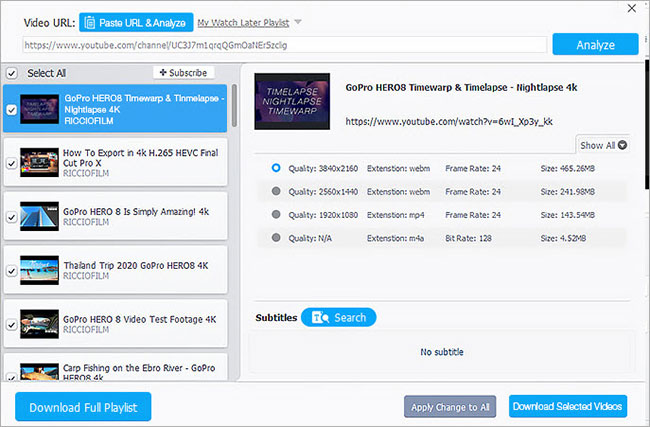Select the 3840x2160 webm quality option
Image resolution: width=650 pixels, height=427 pixels.
(x=276, y=168)
